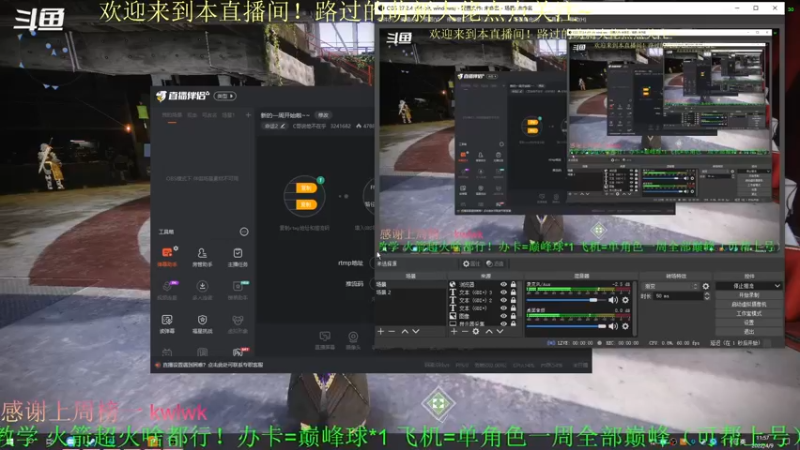Click the pencil edit icon beside room name
The image size is (800, 450).
283,126
